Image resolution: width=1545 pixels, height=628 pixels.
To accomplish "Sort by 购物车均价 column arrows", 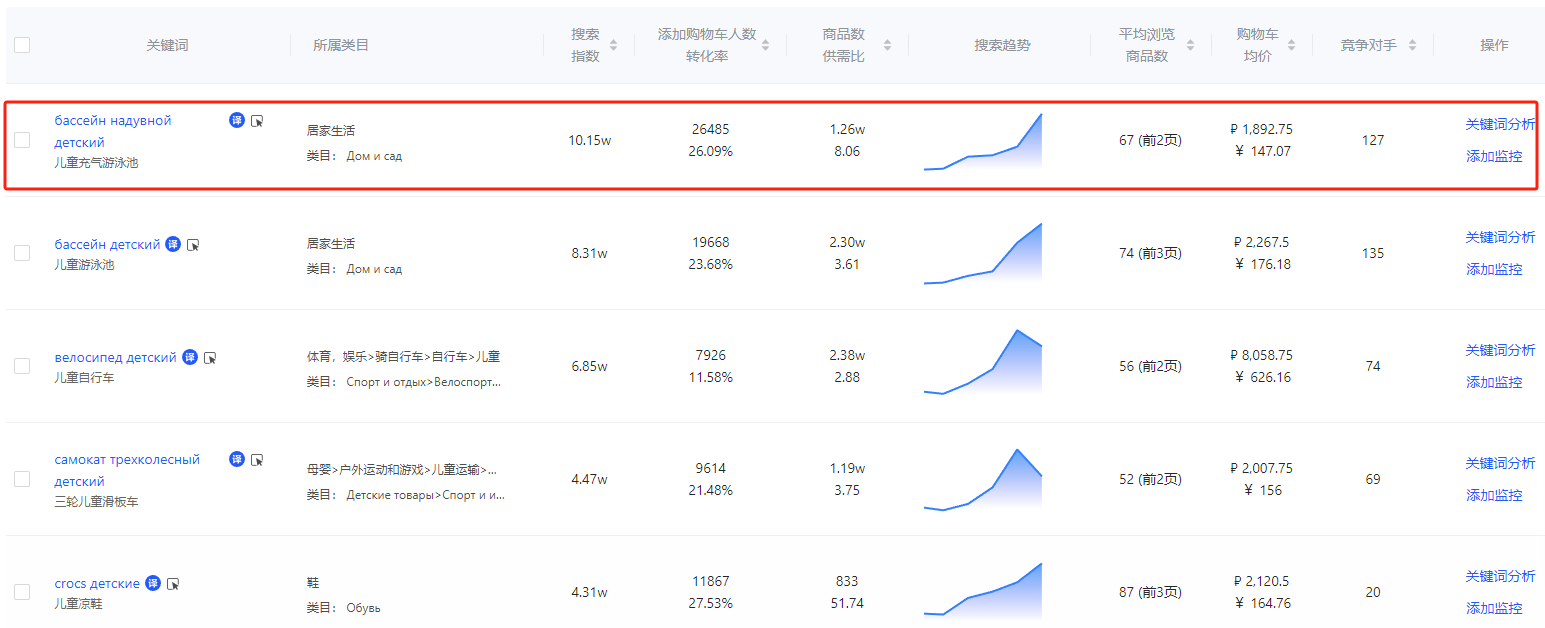I will [x=1291, y=45].
